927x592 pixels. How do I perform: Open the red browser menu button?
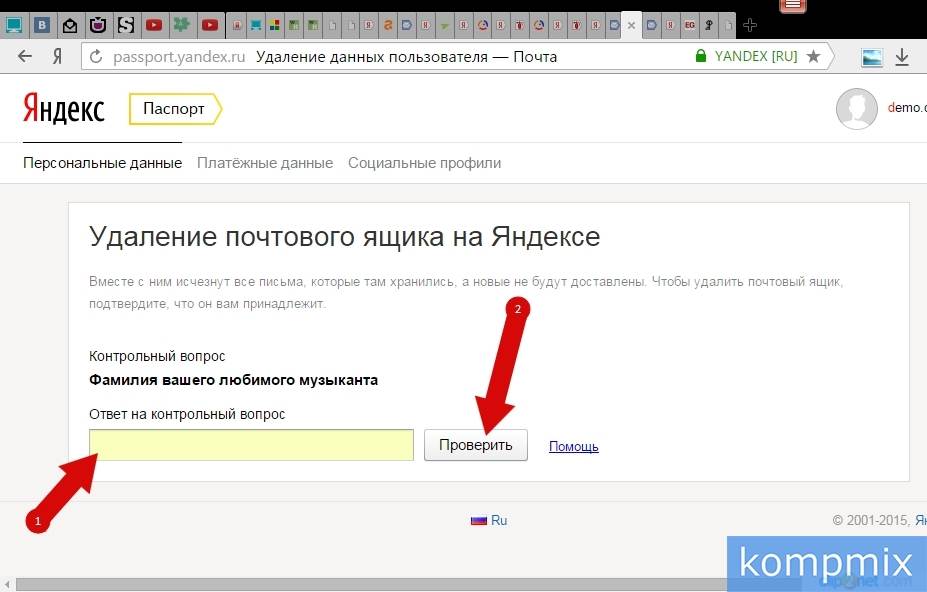coord(793,5)
